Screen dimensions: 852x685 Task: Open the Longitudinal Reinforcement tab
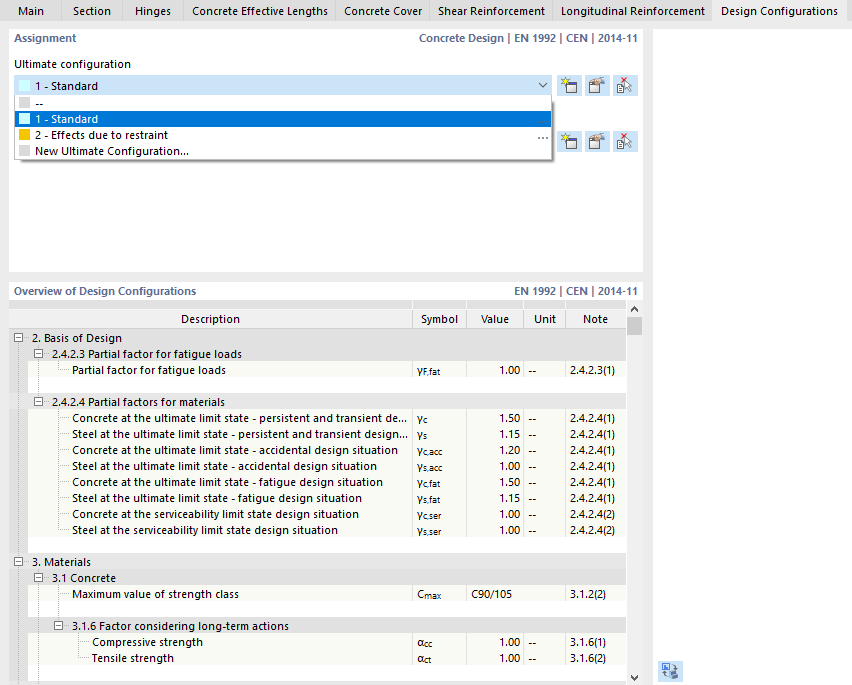[x=632, y=11]
